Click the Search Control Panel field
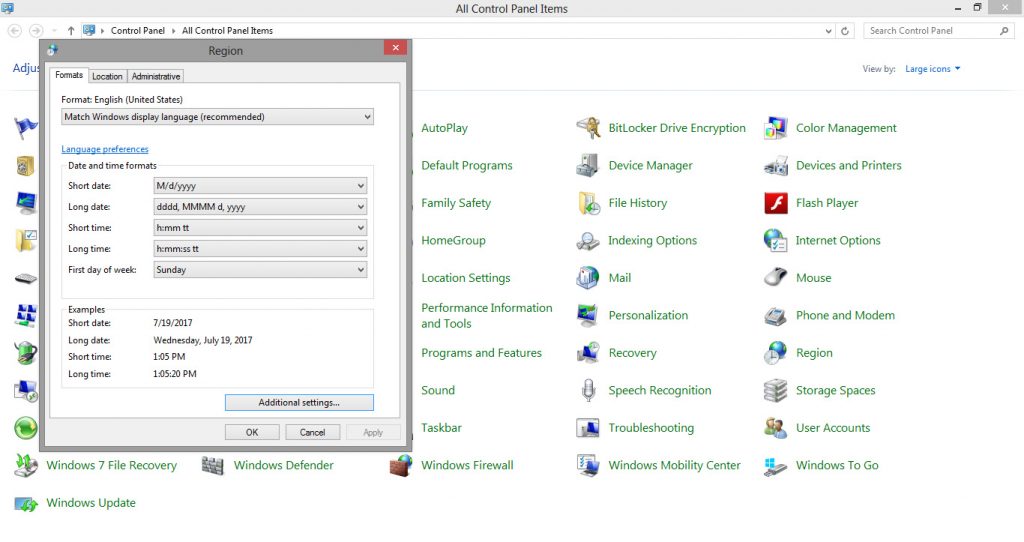This screenshot has height=542, width=1024. [x=932, y=31]
